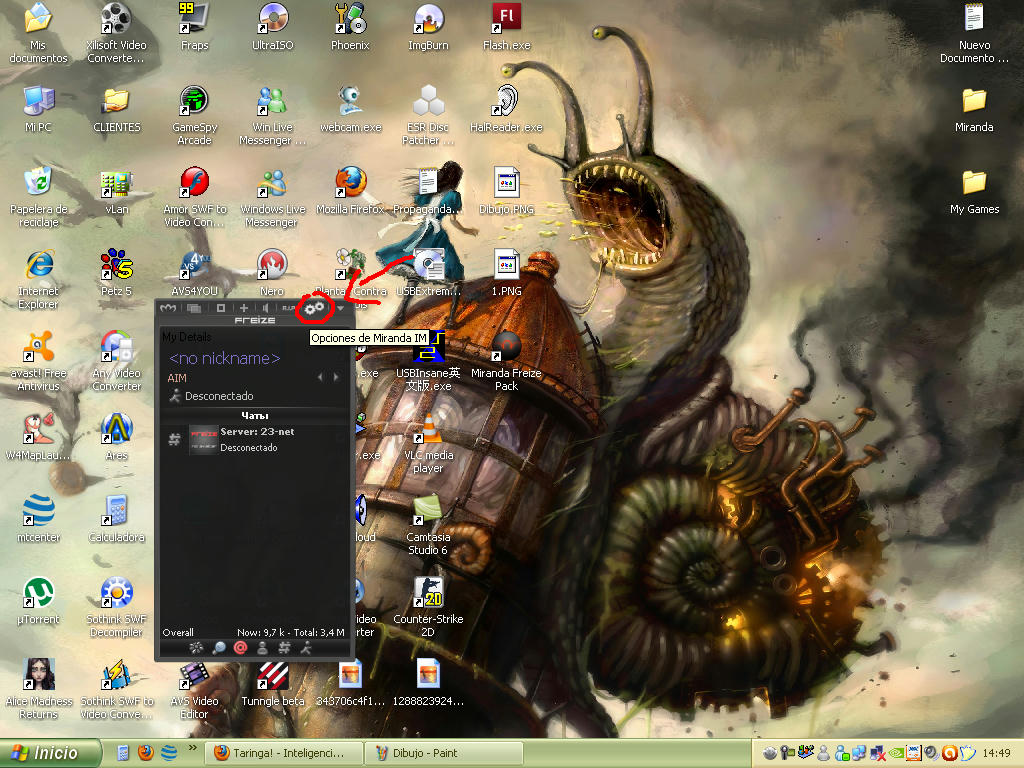Image resolution: width=1024 pixels, height=768 pixels.
Task: Go to previous account with left arrow
Action: click(320, 377)
